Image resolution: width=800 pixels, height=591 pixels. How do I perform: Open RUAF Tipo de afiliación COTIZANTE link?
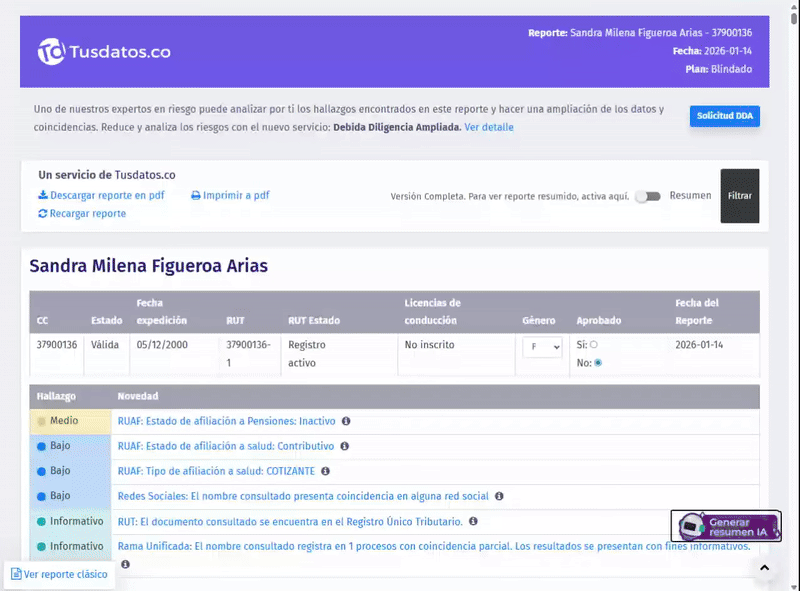pos(216,471)
